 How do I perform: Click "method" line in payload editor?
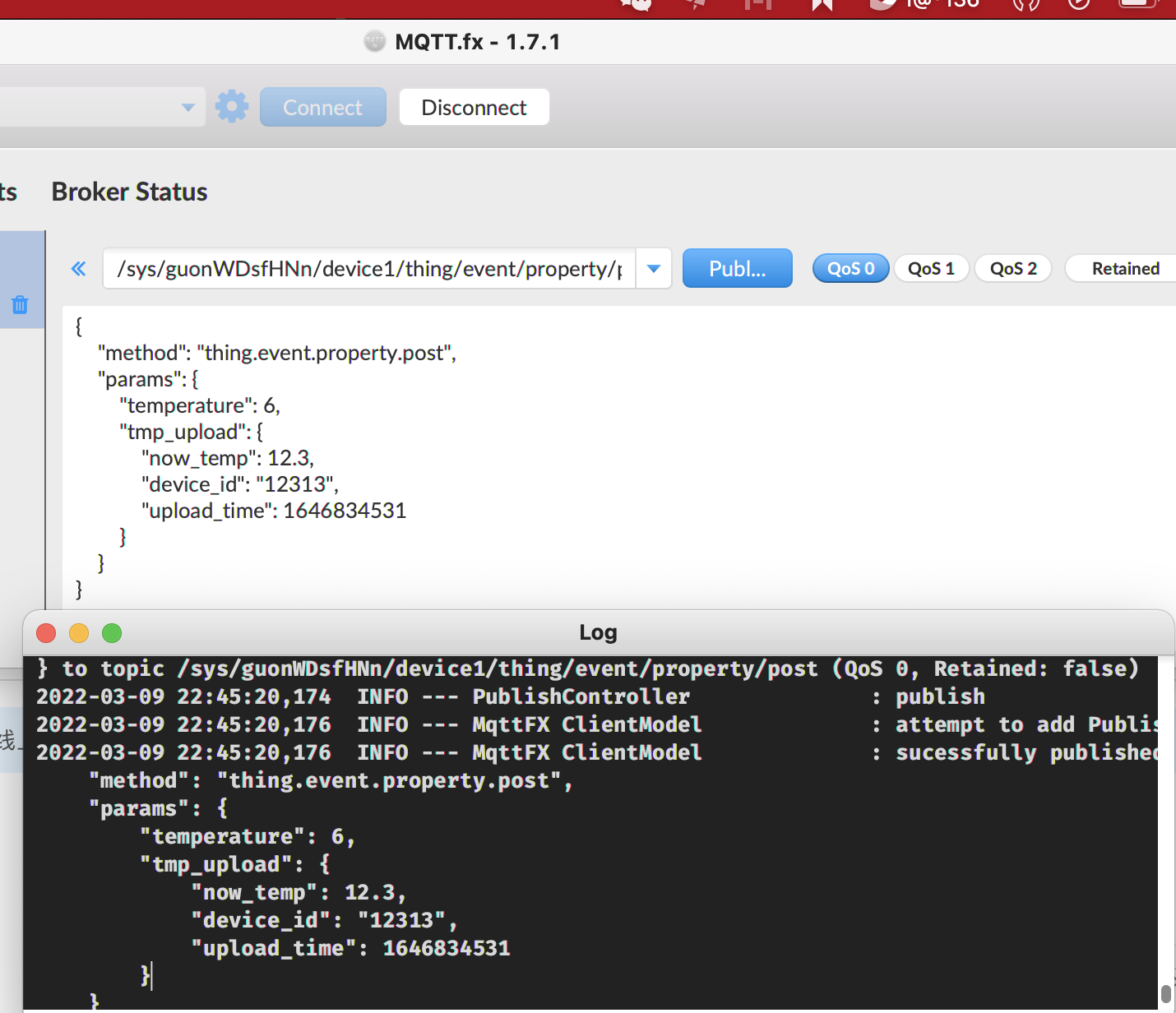[x=277, y=353]
